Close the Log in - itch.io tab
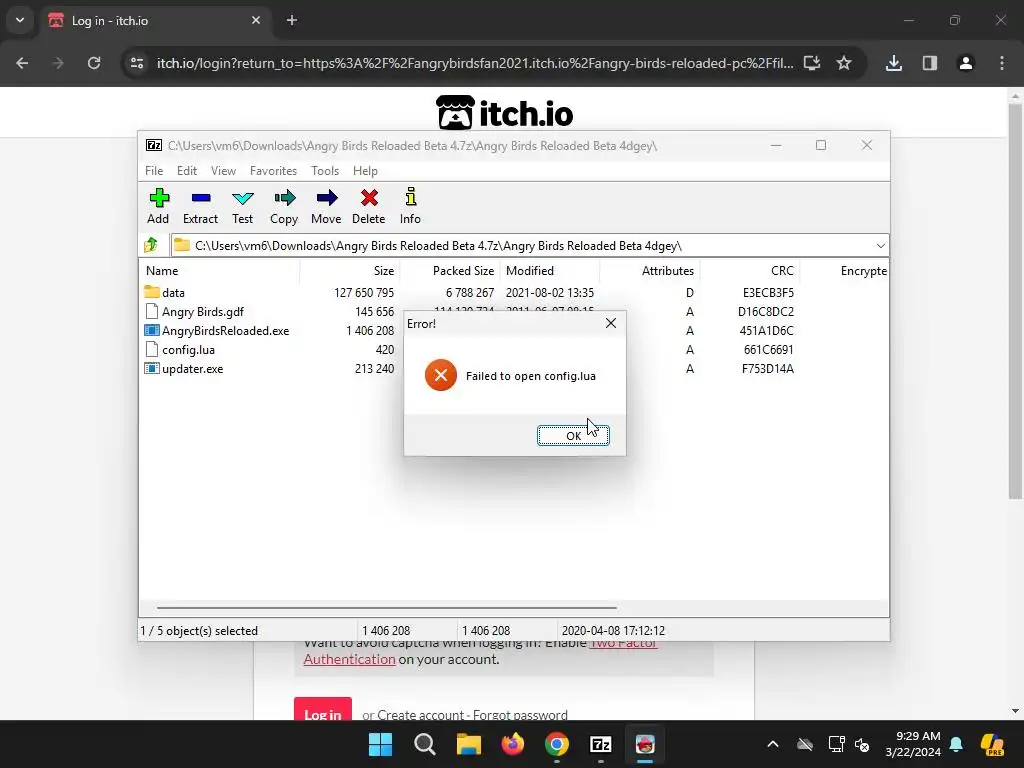Image resolution: width=1024 pixels, height=768 pixels. click(x=256, y=21)
